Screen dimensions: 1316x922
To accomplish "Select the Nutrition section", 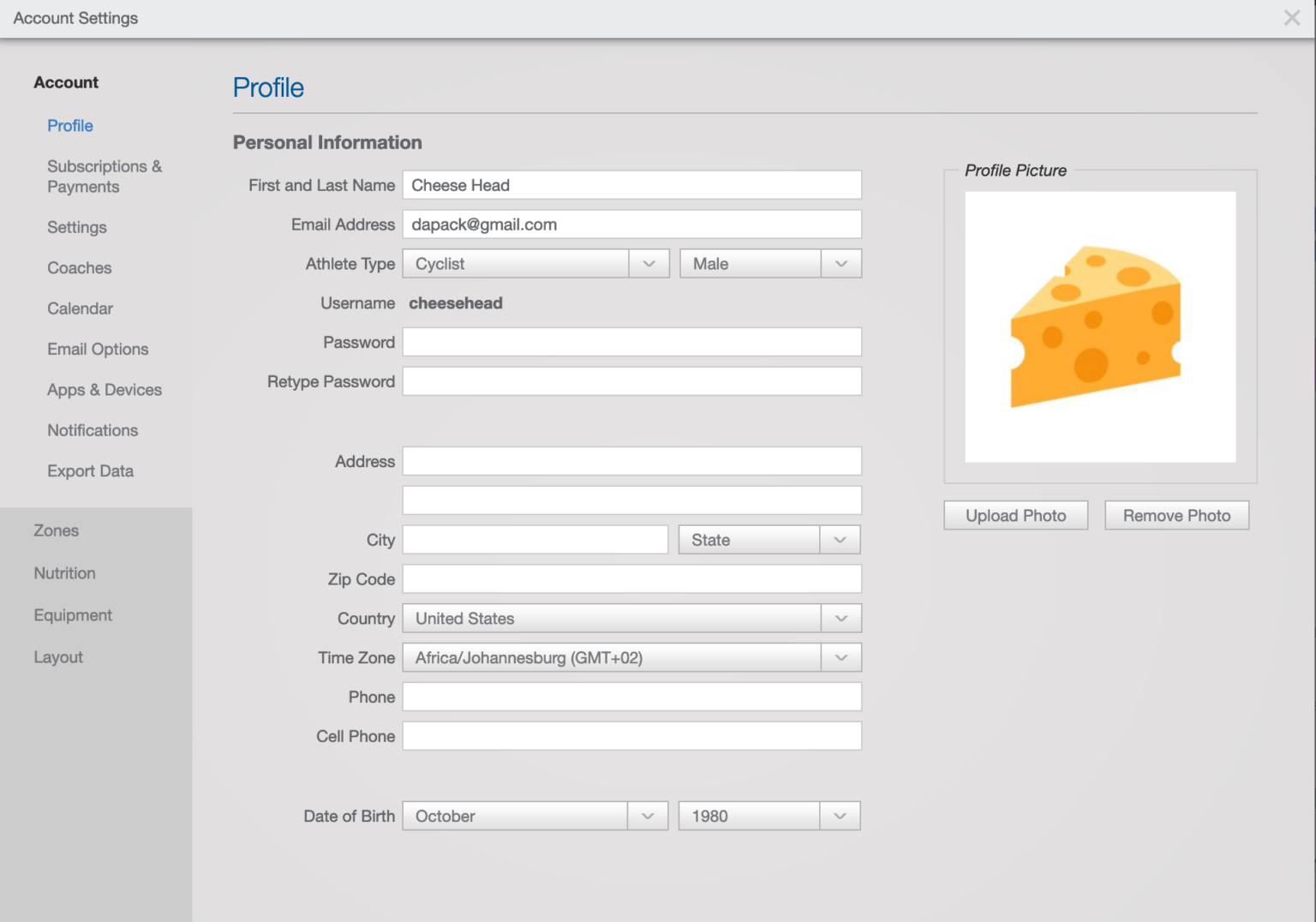I will 64,572.
